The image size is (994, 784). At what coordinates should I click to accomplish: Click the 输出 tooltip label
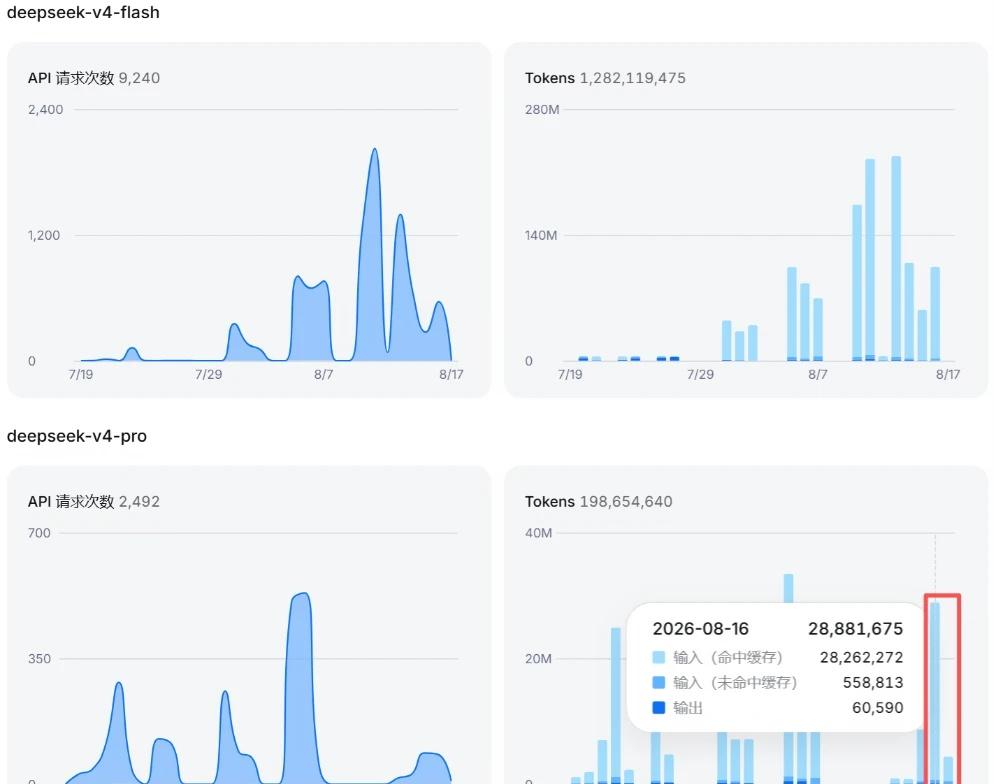pyautogui.click(x=688, y=707)
